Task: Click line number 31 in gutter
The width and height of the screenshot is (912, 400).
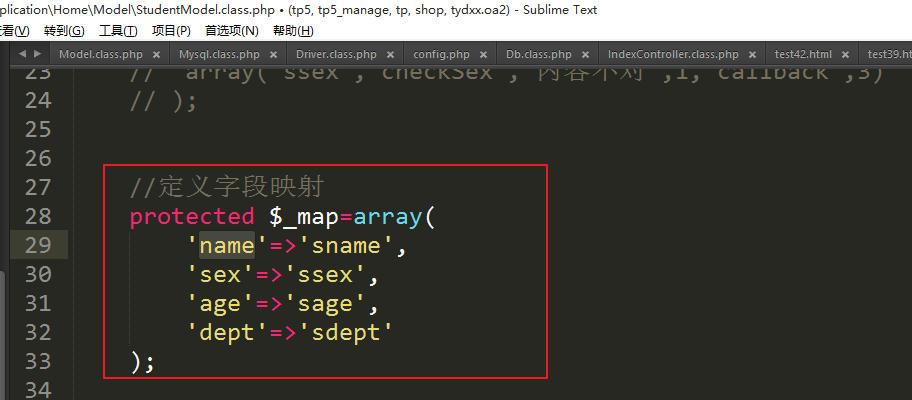Action: (38, 303)
